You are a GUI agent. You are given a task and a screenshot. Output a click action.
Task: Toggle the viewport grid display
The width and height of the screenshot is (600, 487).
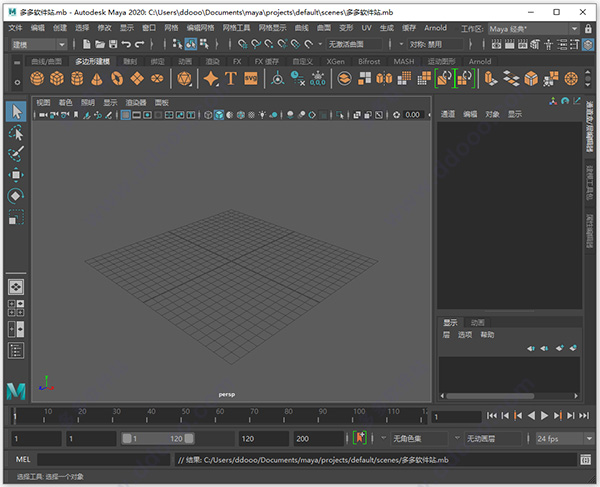(x=124, y=116)
